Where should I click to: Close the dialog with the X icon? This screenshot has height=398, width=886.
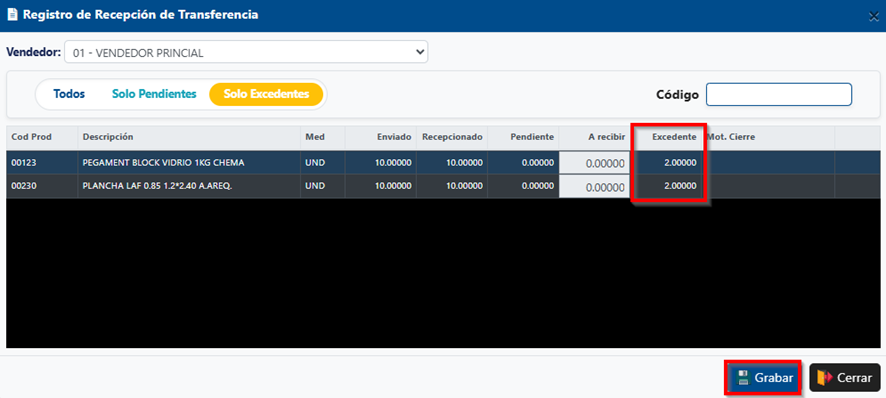(874, 17)
